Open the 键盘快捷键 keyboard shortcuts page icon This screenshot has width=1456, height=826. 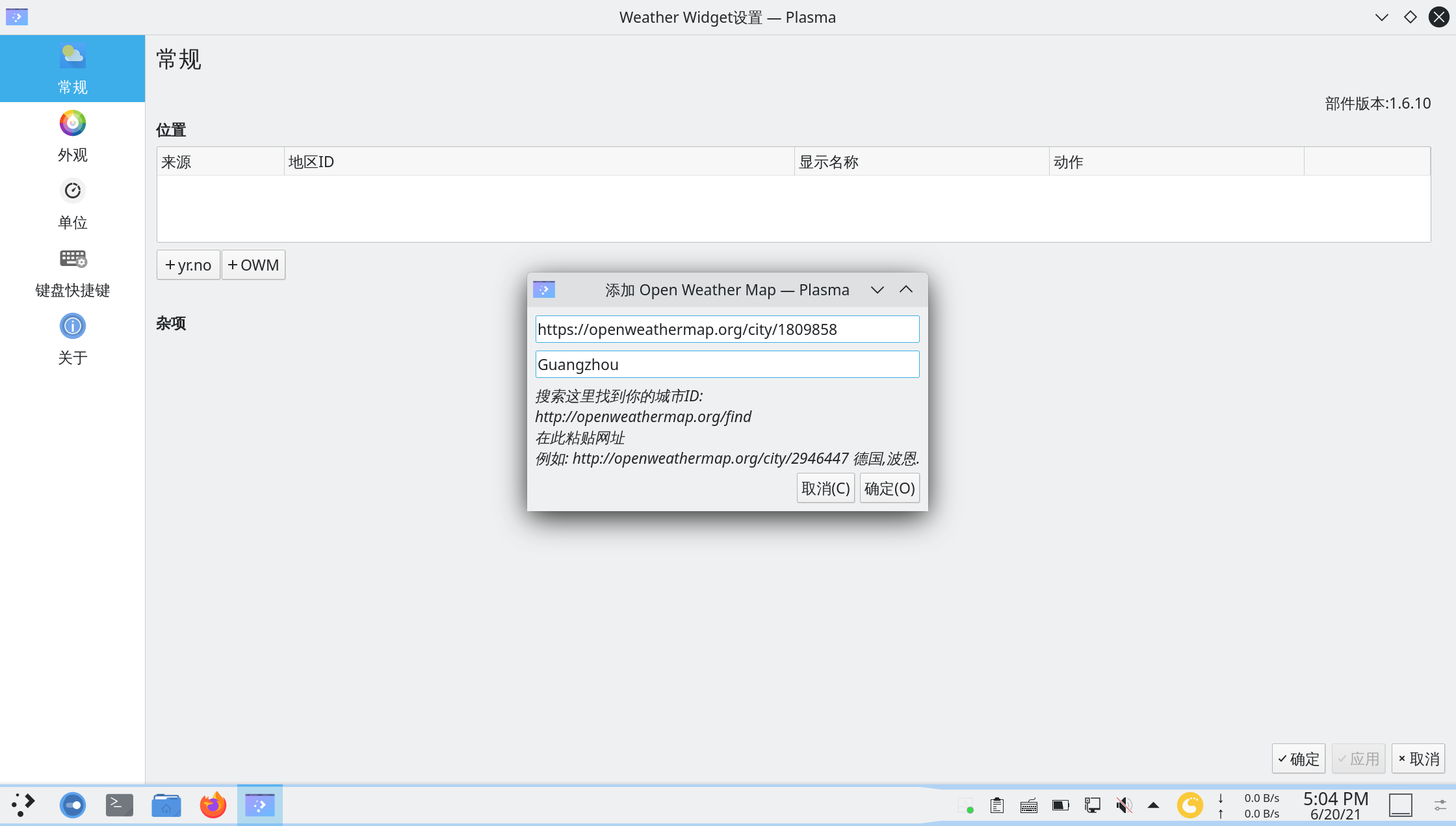click(72, 258)
